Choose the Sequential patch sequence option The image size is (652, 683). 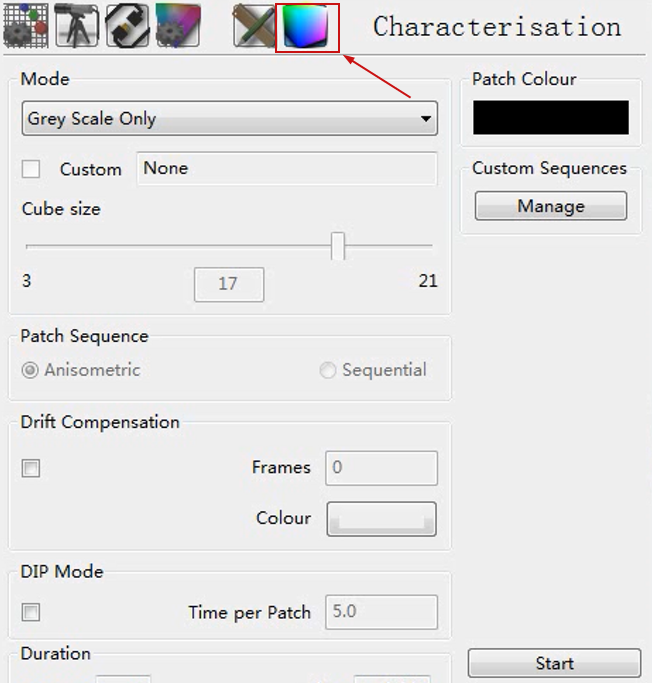click(x=328, y=370)
